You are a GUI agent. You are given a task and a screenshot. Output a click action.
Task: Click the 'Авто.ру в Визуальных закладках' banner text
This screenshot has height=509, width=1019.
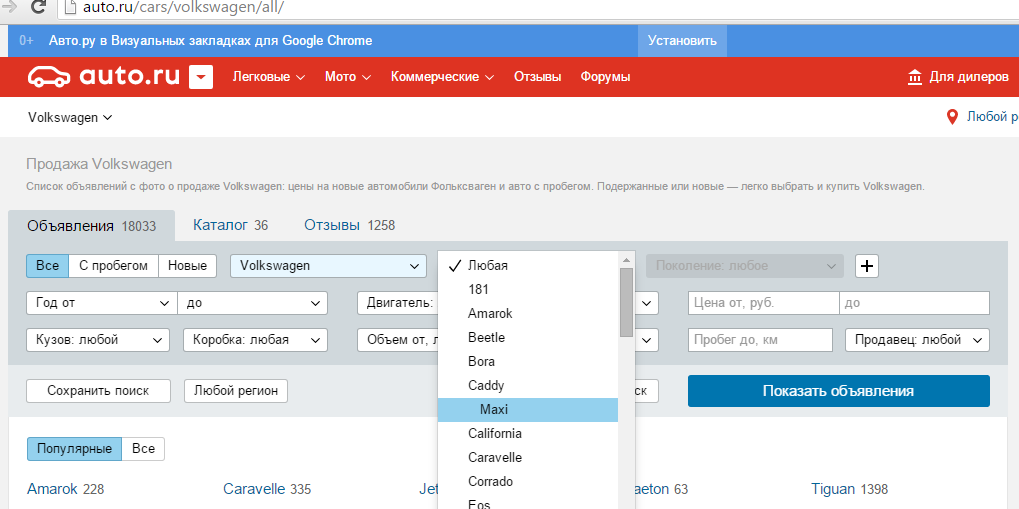(x=211, y=40)
